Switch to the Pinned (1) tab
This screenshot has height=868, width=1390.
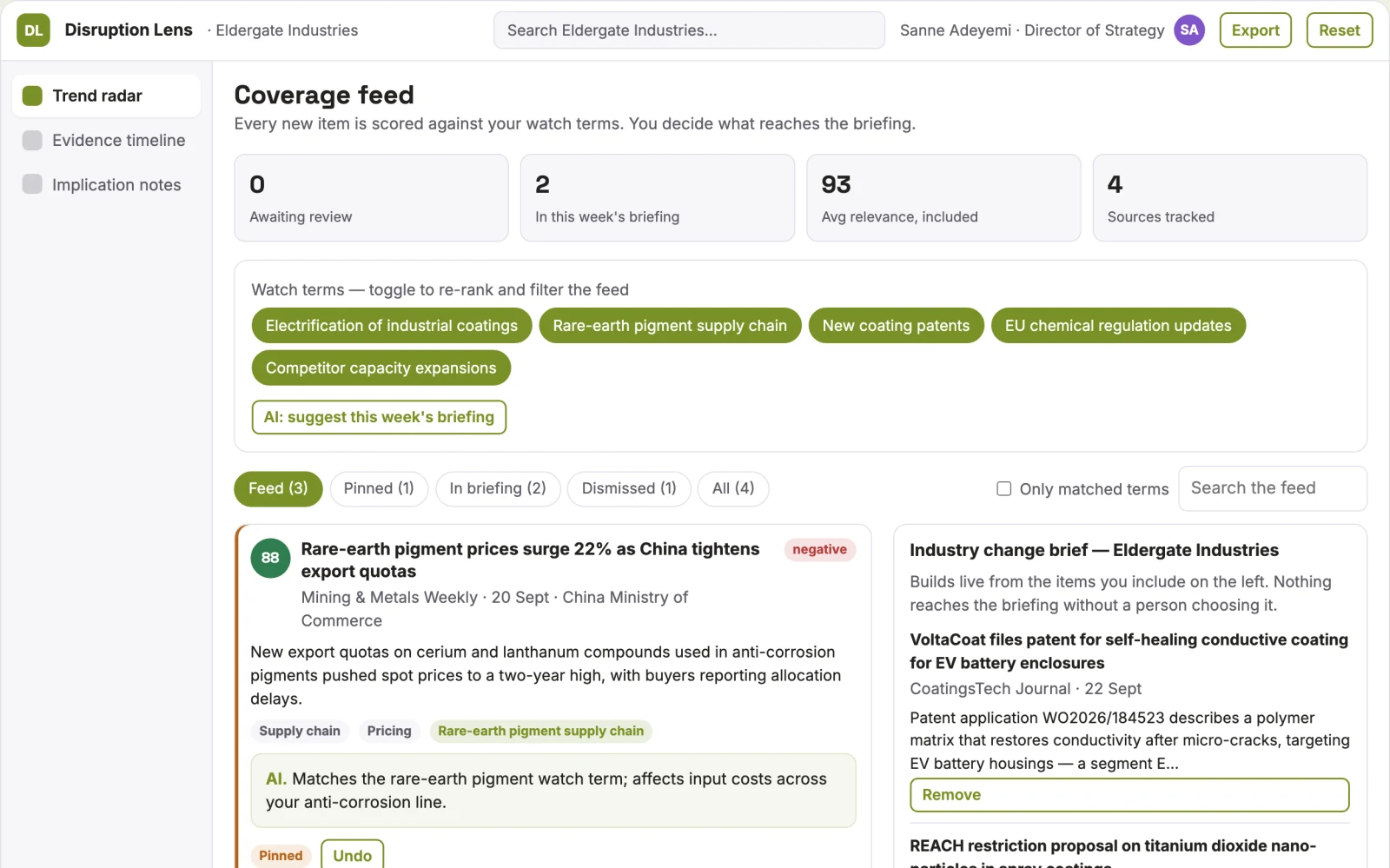(379, 488)
